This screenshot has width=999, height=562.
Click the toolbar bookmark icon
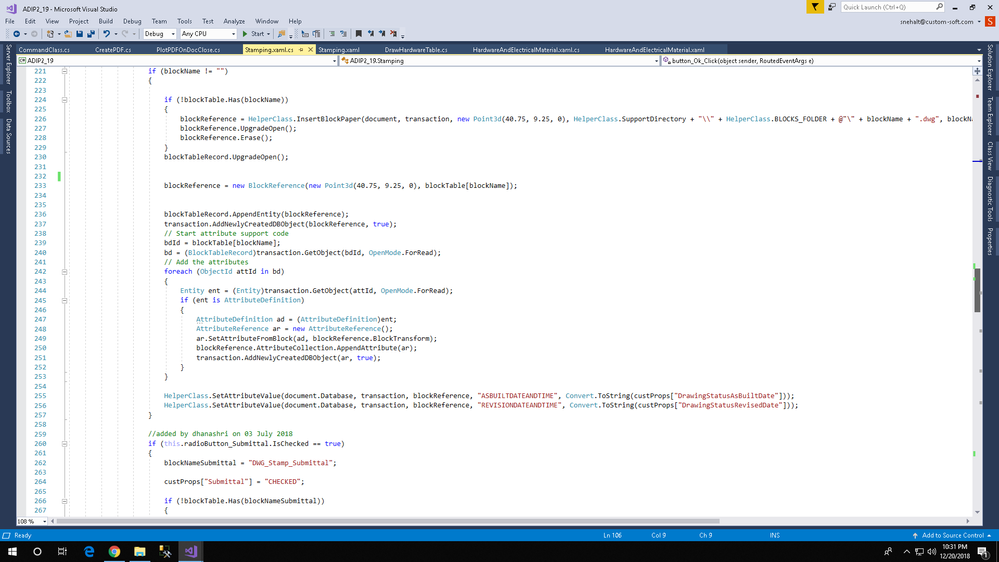(x=357, y=34)
